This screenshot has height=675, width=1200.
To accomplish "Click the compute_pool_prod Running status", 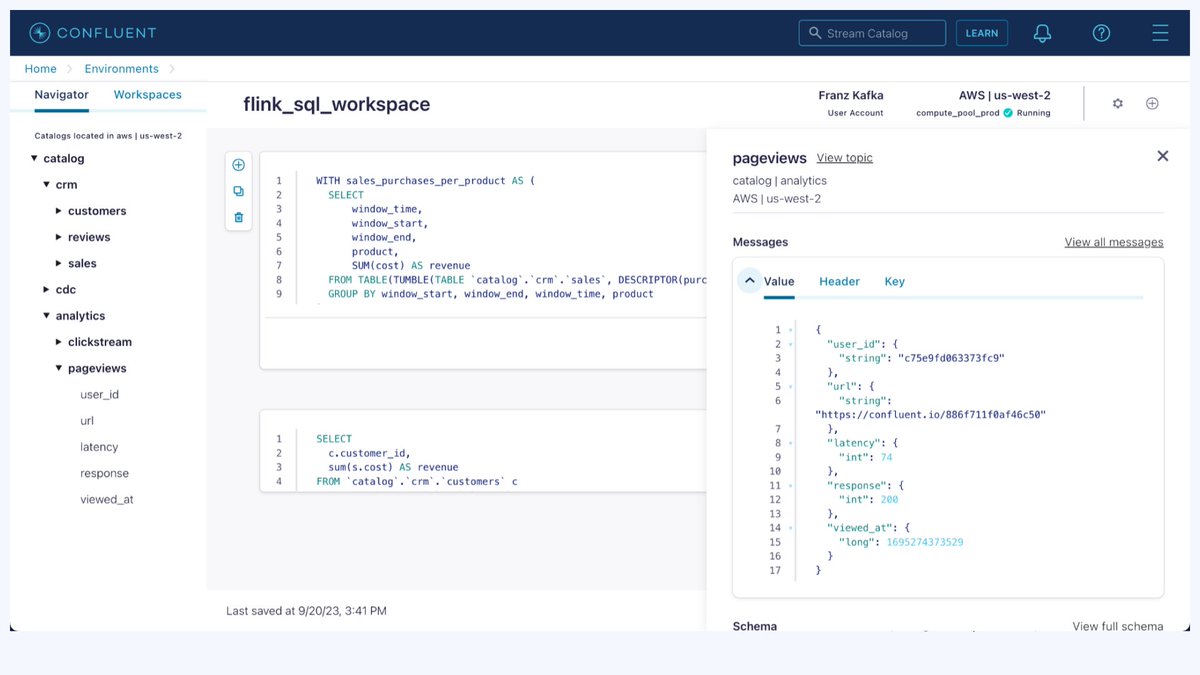I will (983, 113).
